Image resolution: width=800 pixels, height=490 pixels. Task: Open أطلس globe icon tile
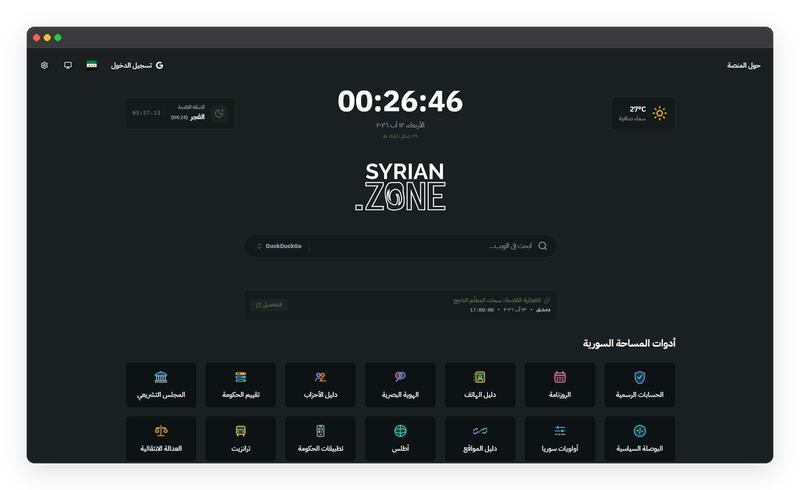(x=401, y=438)
